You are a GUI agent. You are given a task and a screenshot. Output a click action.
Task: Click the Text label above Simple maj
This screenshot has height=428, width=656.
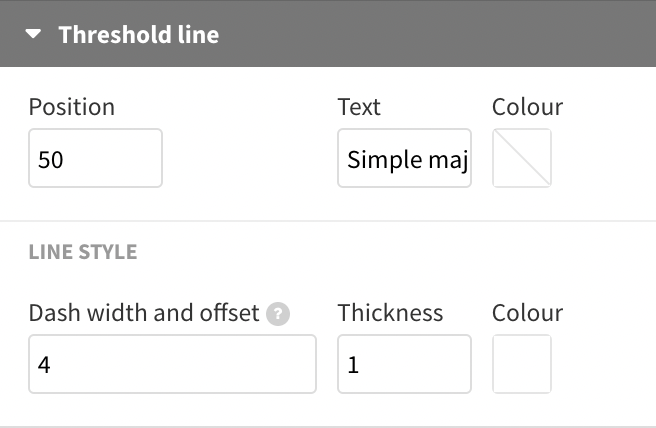[359, 107]
